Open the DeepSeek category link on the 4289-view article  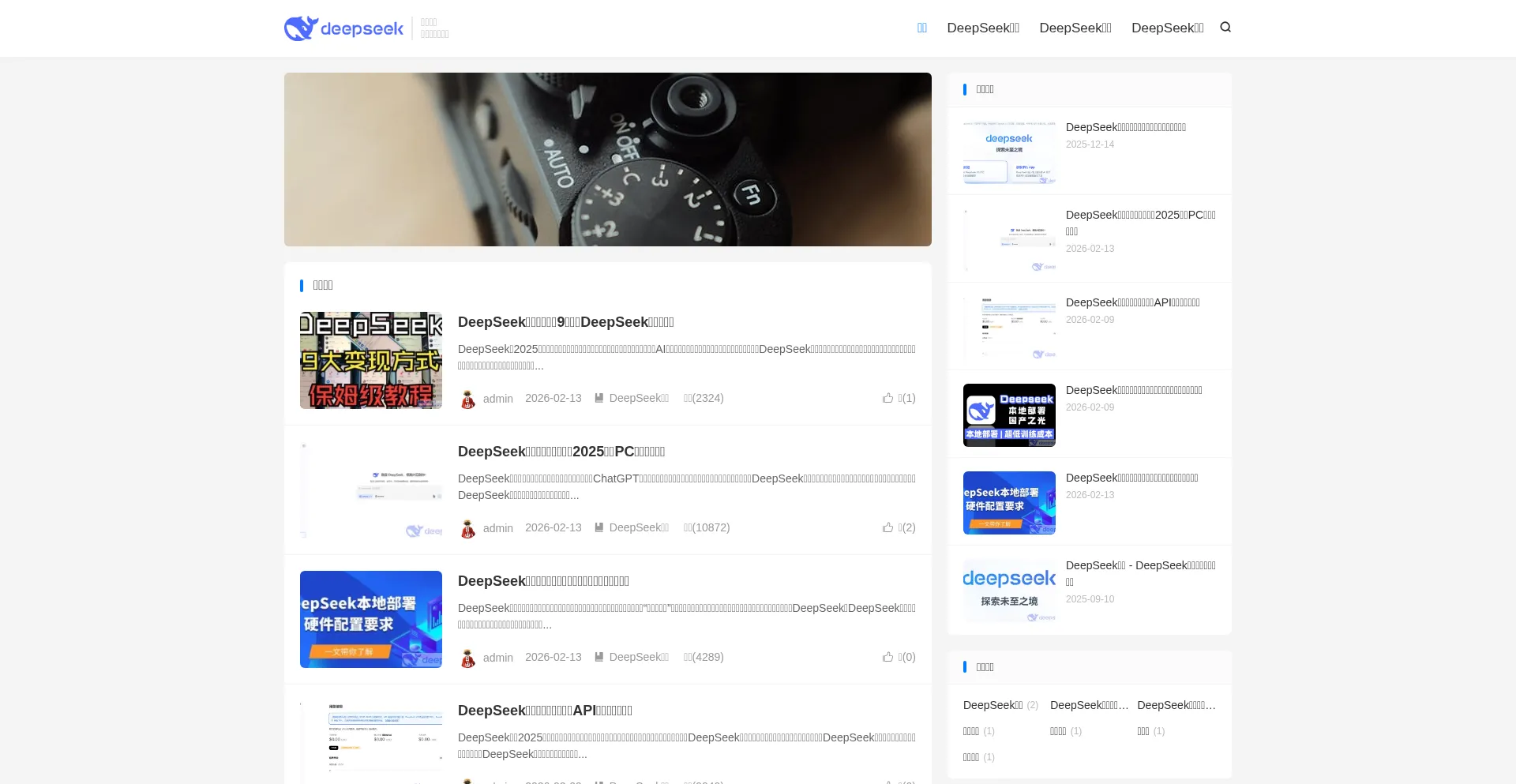click(639, 657)
